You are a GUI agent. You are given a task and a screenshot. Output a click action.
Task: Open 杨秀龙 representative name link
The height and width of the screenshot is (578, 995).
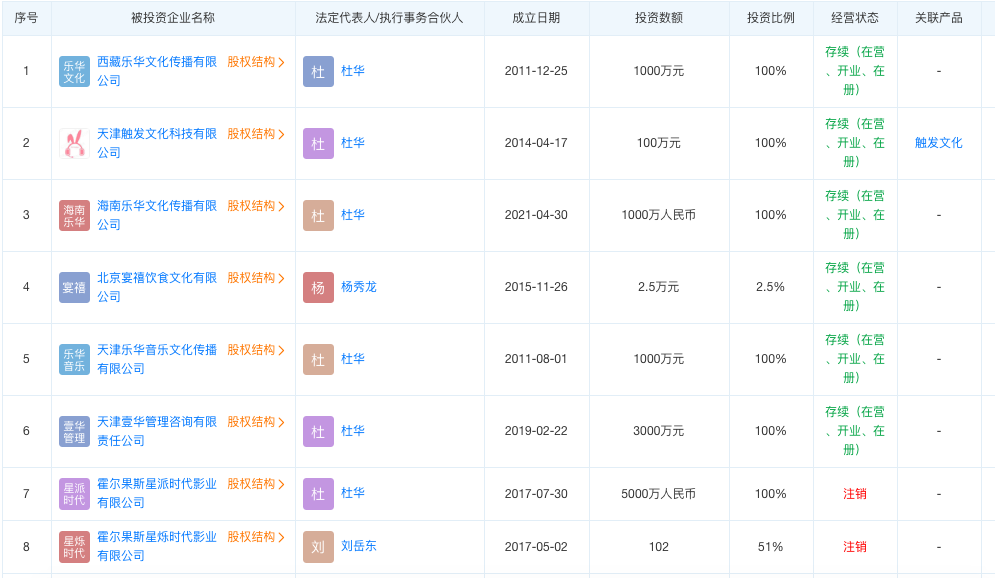359,287
